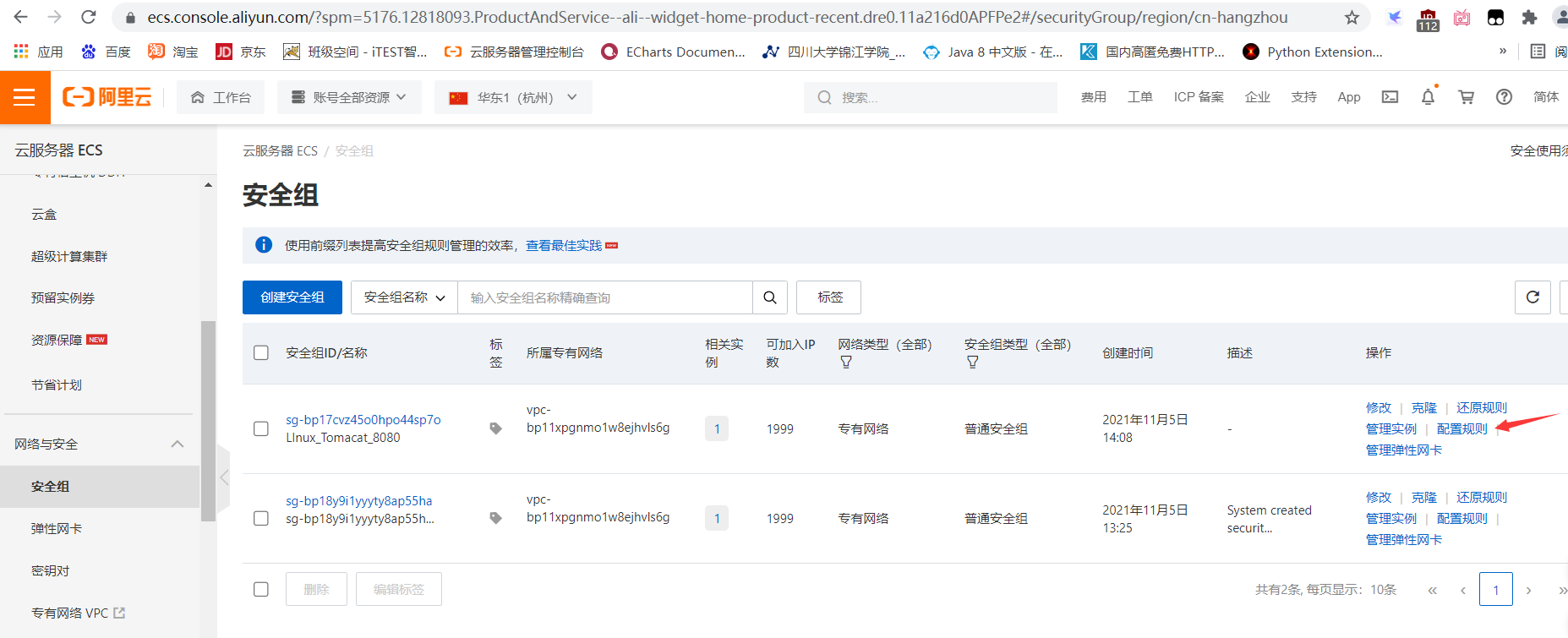Toggle the bottom select-all checkbox
The height and width of the screenshot is (638, 1568).
(x=261, y=589)
